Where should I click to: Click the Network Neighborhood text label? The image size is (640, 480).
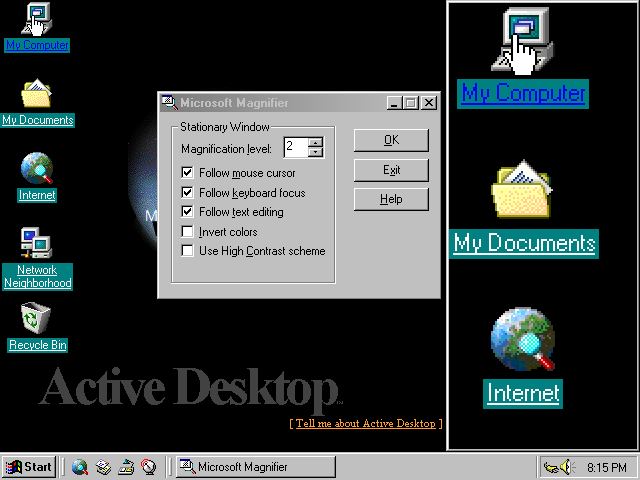38,276
